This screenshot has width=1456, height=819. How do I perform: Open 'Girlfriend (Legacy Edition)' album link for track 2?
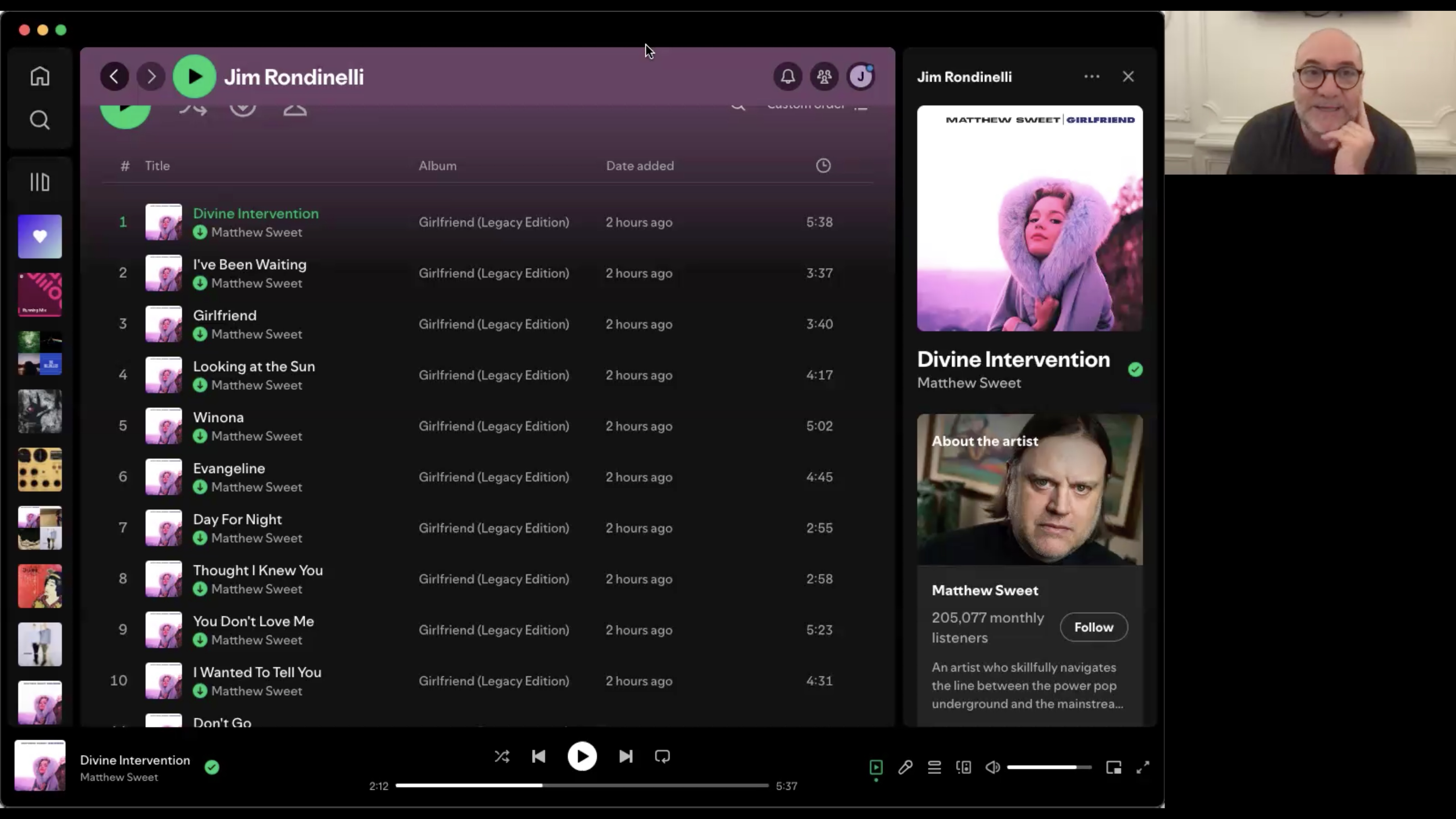tap(493, 273)
